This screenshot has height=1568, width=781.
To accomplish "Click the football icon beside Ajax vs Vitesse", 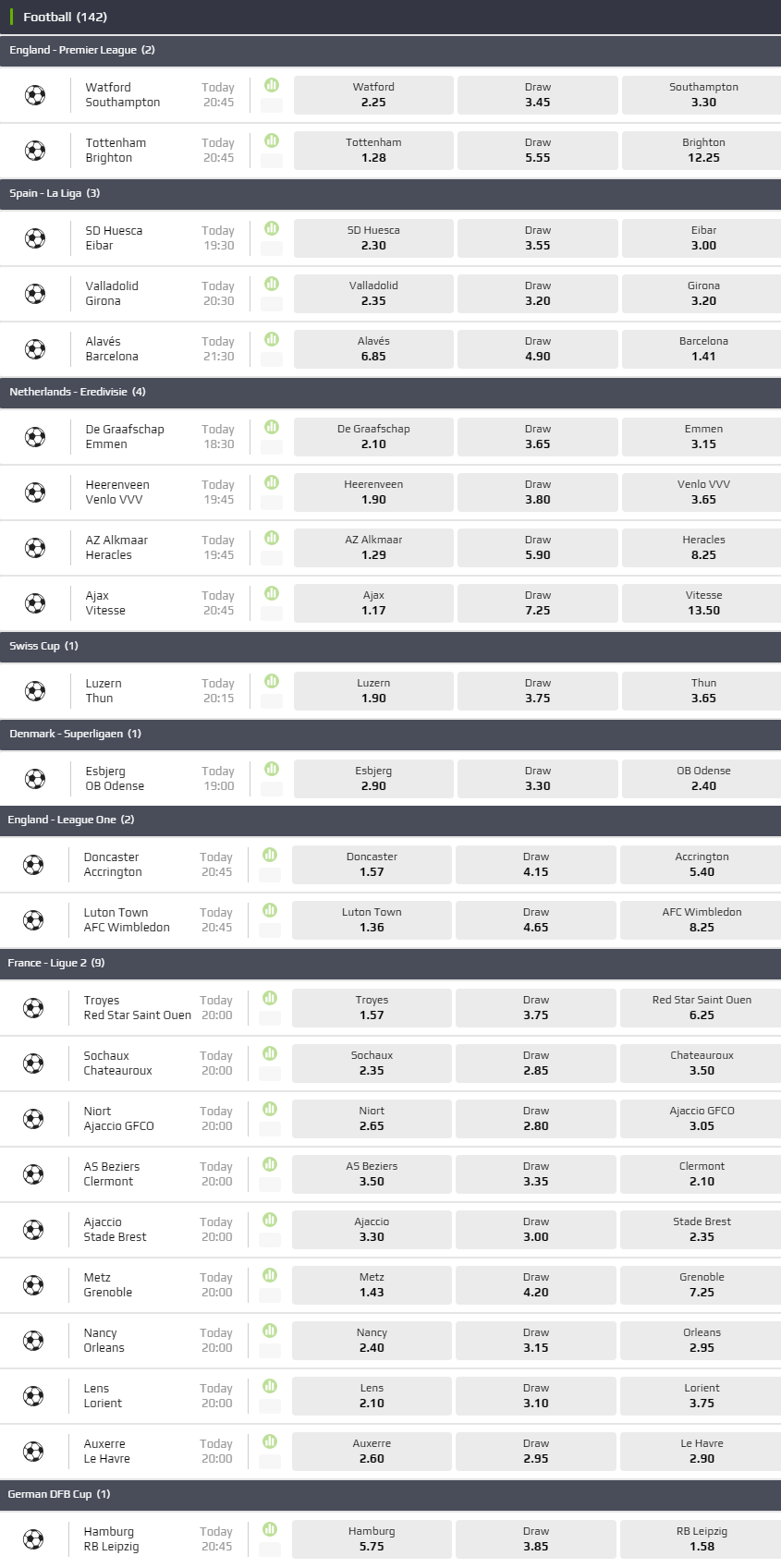I will (x=35, y=603).
